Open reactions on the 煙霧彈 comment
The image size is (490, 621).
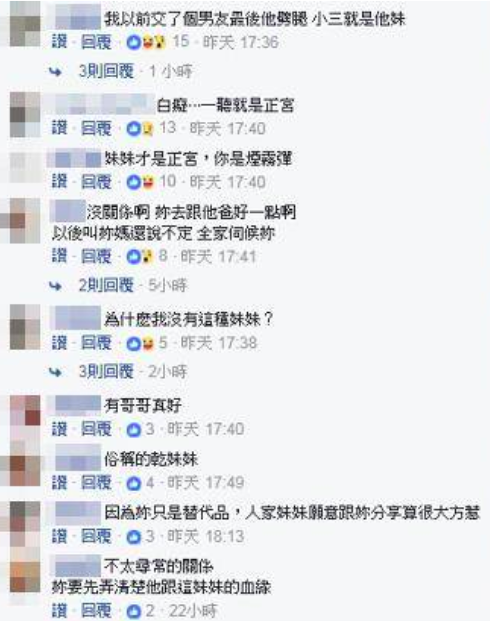(x=140, y=182)
